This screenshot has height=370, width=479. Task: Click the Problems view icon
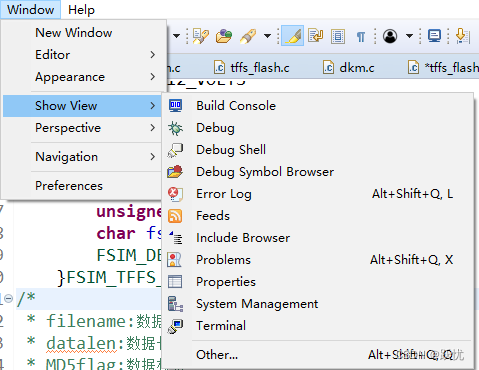click(175, 260)
